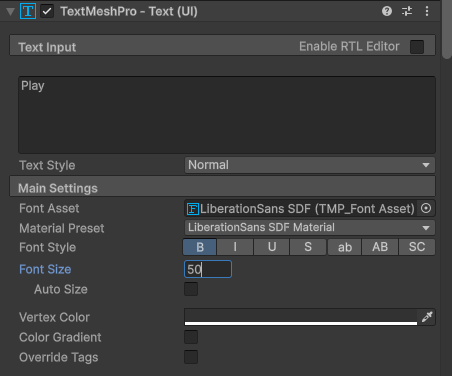The width and height of the screenshot is (452, 376).
Task: Click the TextMeshPro - Text (UI) title
Action: (x=129, y=11)
